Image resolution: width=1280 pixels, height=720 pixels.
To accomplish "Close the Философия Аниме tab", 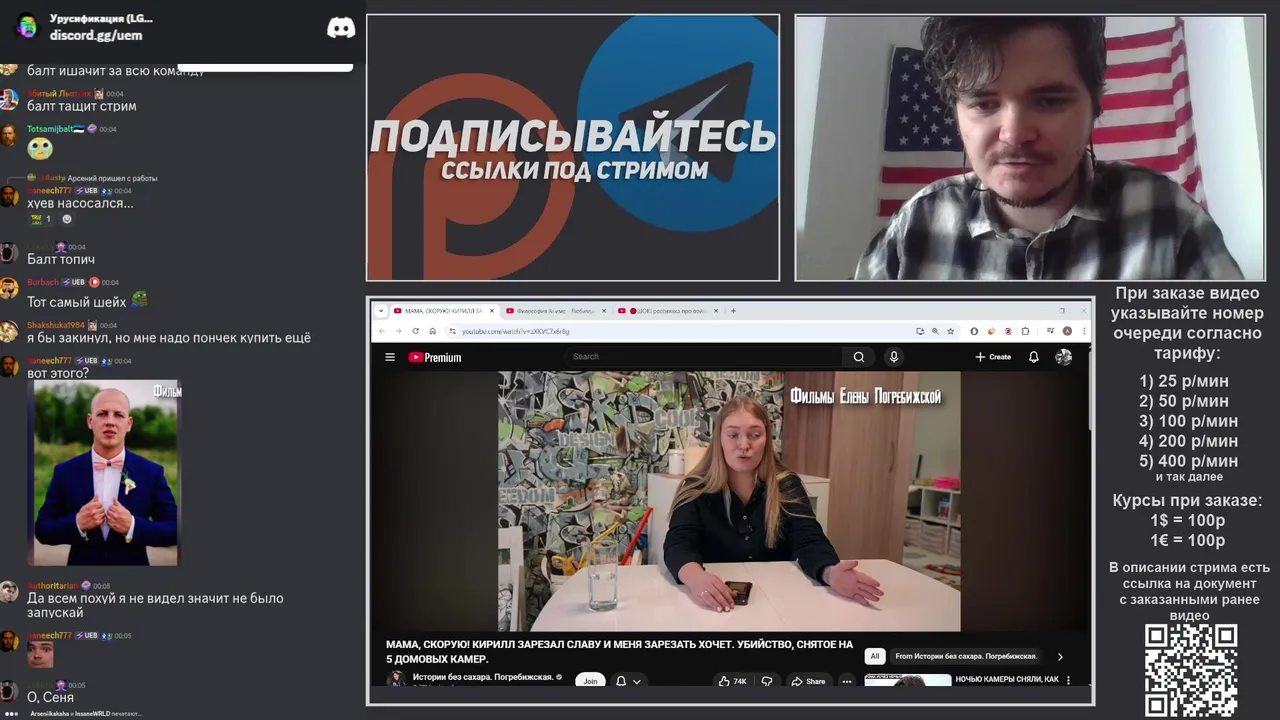I will pyautogui.click(x=604, y=311).
